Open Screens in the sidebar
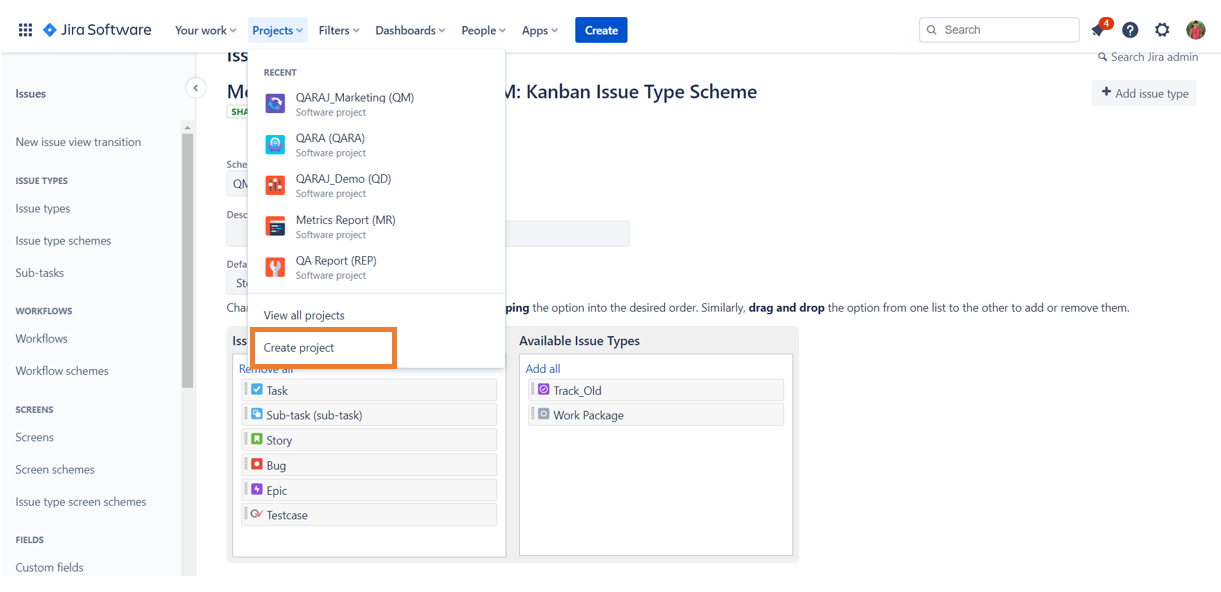Image resolution: width=1221 pixels, height=592 pixels. tap(34, 437)
